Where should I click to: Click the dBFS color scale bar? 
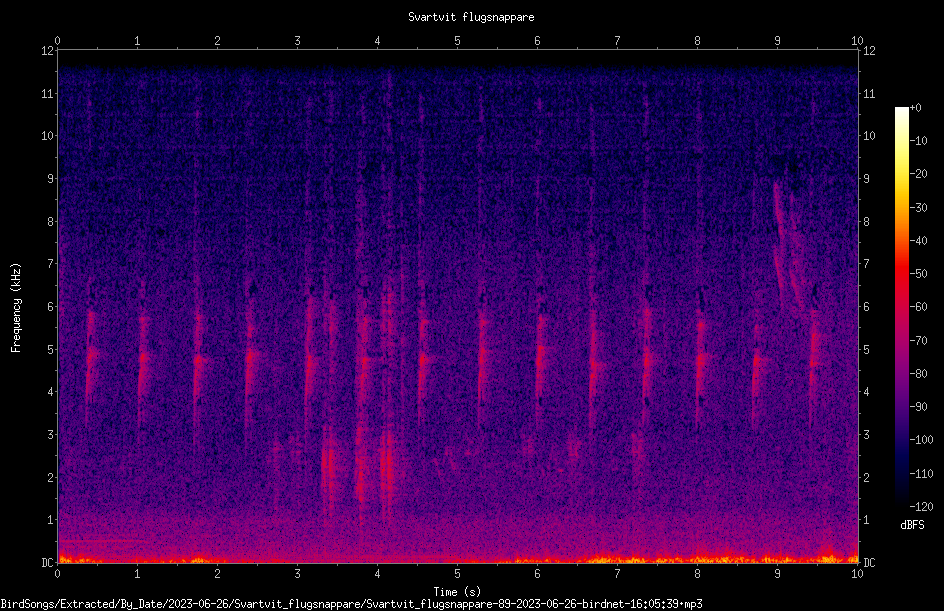[x=901, y=307]
